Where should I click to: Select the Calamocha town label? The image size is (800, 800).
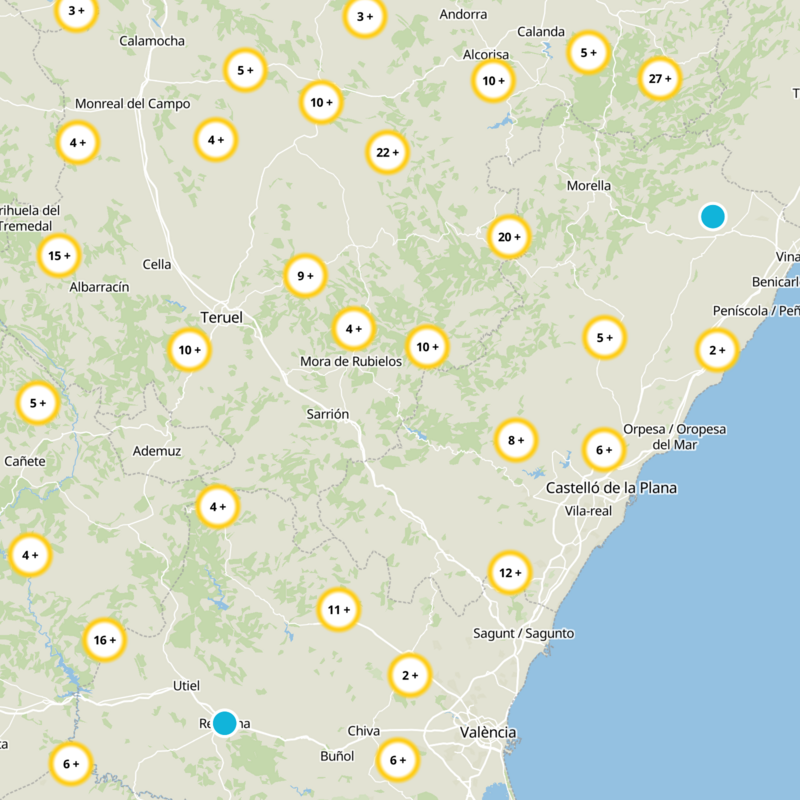pyautogui.click(x=152, y=41)
